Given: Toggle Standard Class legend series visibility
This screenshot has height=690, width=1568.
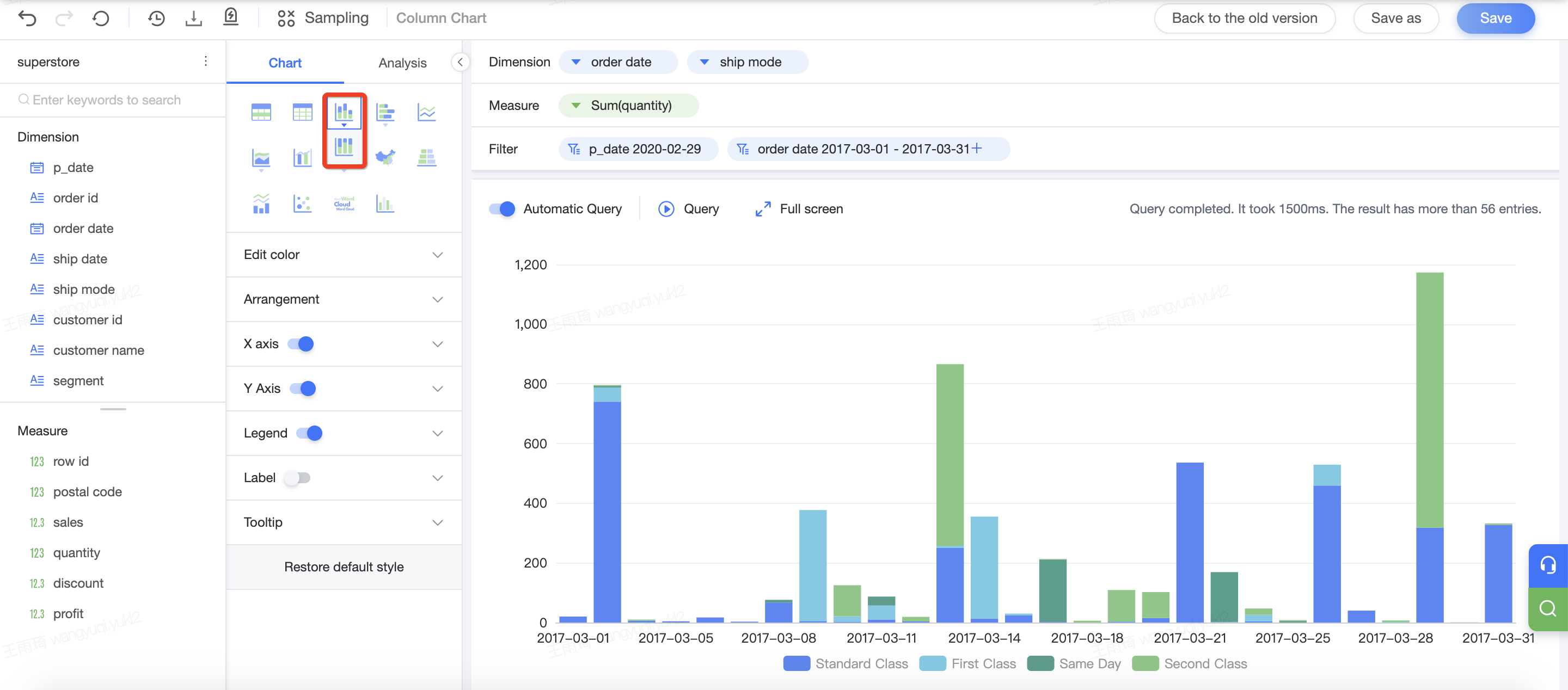Looking at the screenshot, I should (846, 663).
